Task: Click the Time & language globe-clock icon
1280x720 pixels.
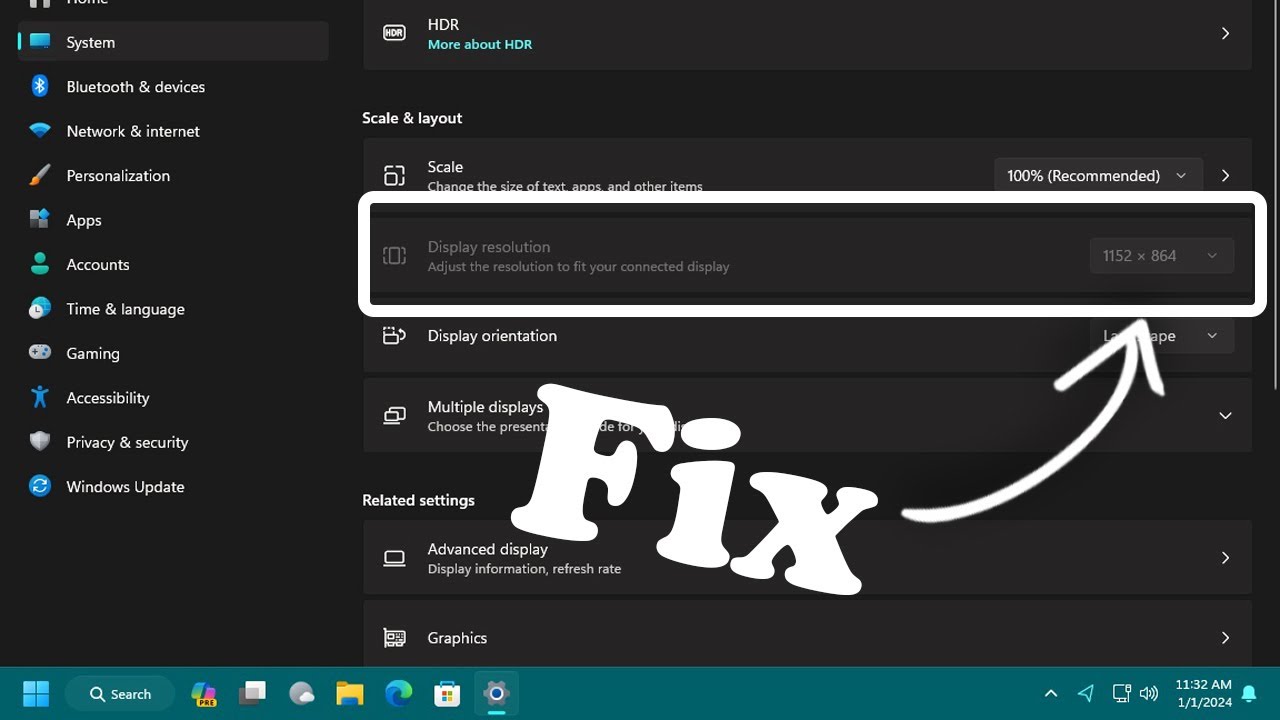Action: click(40, 308)
